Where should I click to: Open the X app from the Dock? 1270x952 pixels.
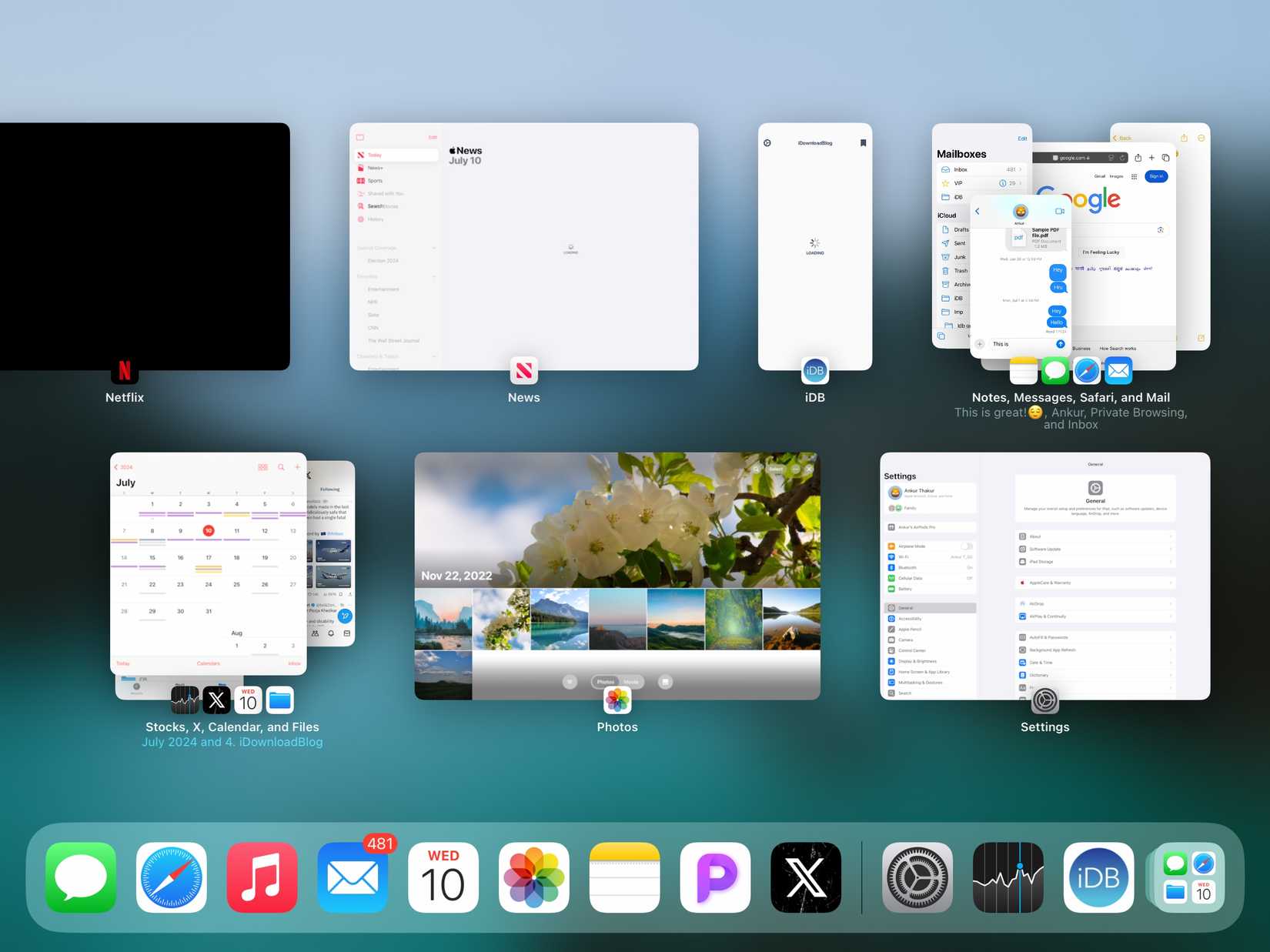tap(805, 877)
